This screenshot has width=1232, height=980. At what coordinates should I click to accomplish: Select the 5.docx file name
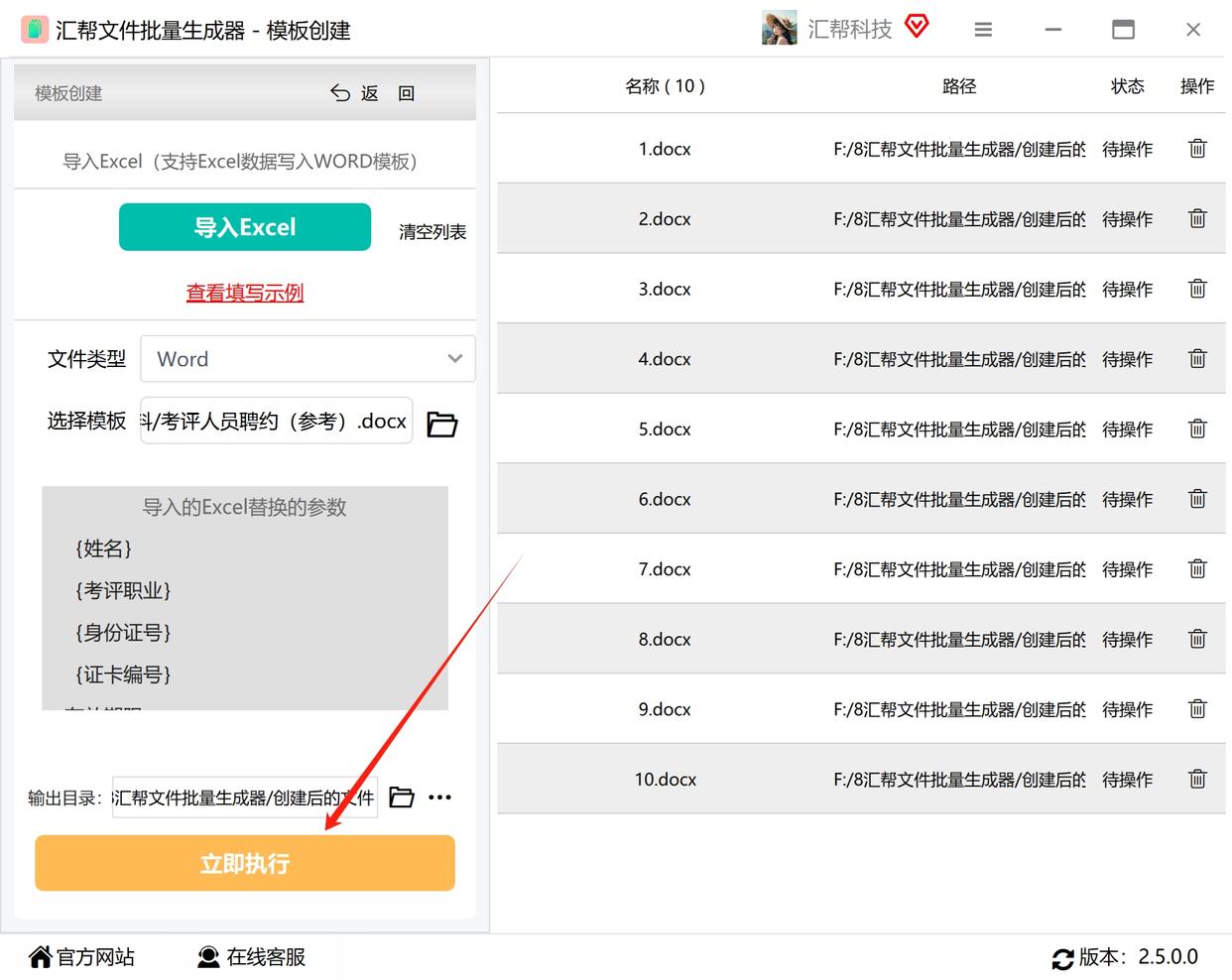(665, 429)
